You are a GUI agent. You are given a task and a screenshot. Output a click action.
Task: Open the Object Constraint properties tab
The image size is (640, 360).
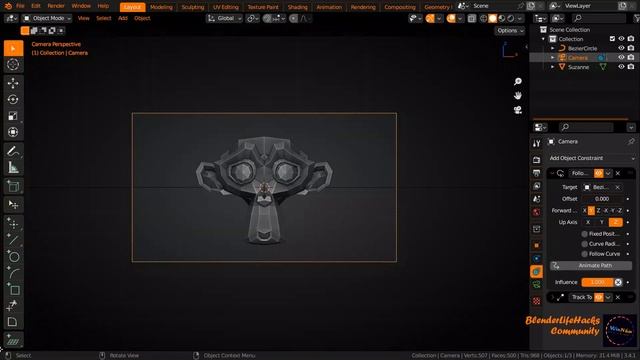click(536, 272)
